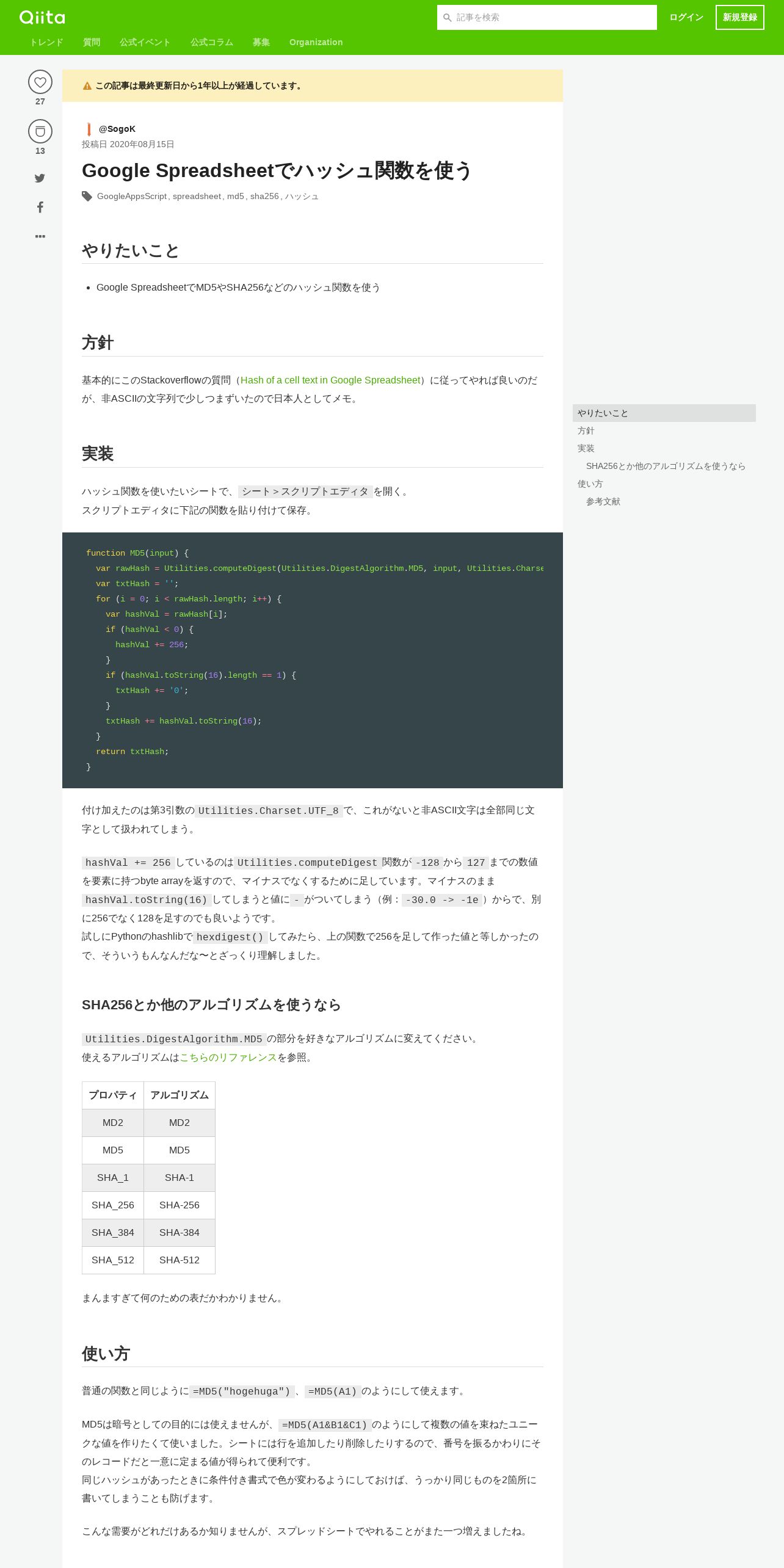Image resolution: width=784 pixels, height=1568 pixels.
Task: Click the ログイン link
Action: (686, 17)
